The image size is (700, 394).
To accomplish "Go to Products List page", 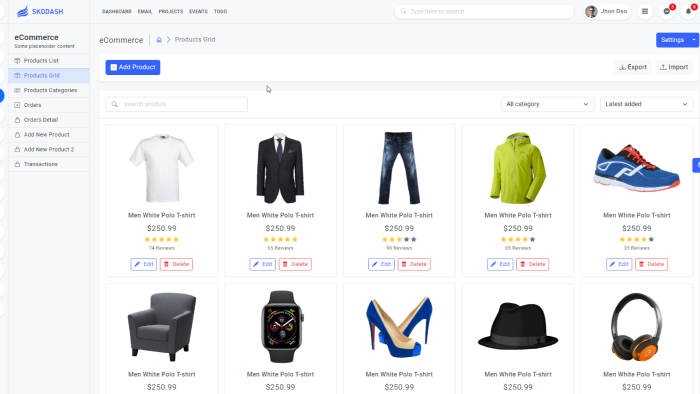I will pyautogui.click(x=49, y=61).
